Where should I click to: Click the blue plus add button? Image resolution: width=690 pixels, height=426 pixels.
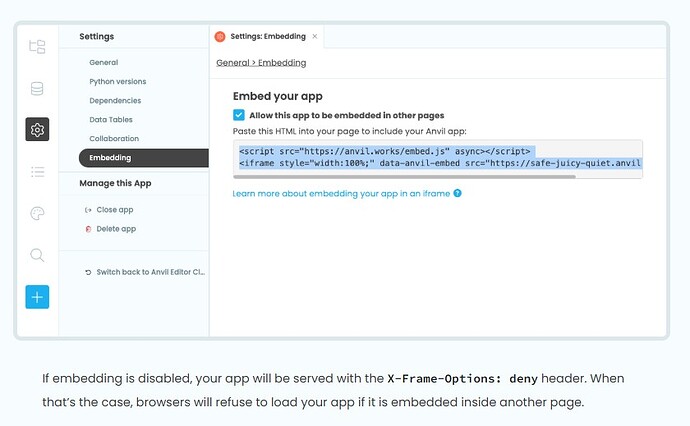click(x=37, y=297)
